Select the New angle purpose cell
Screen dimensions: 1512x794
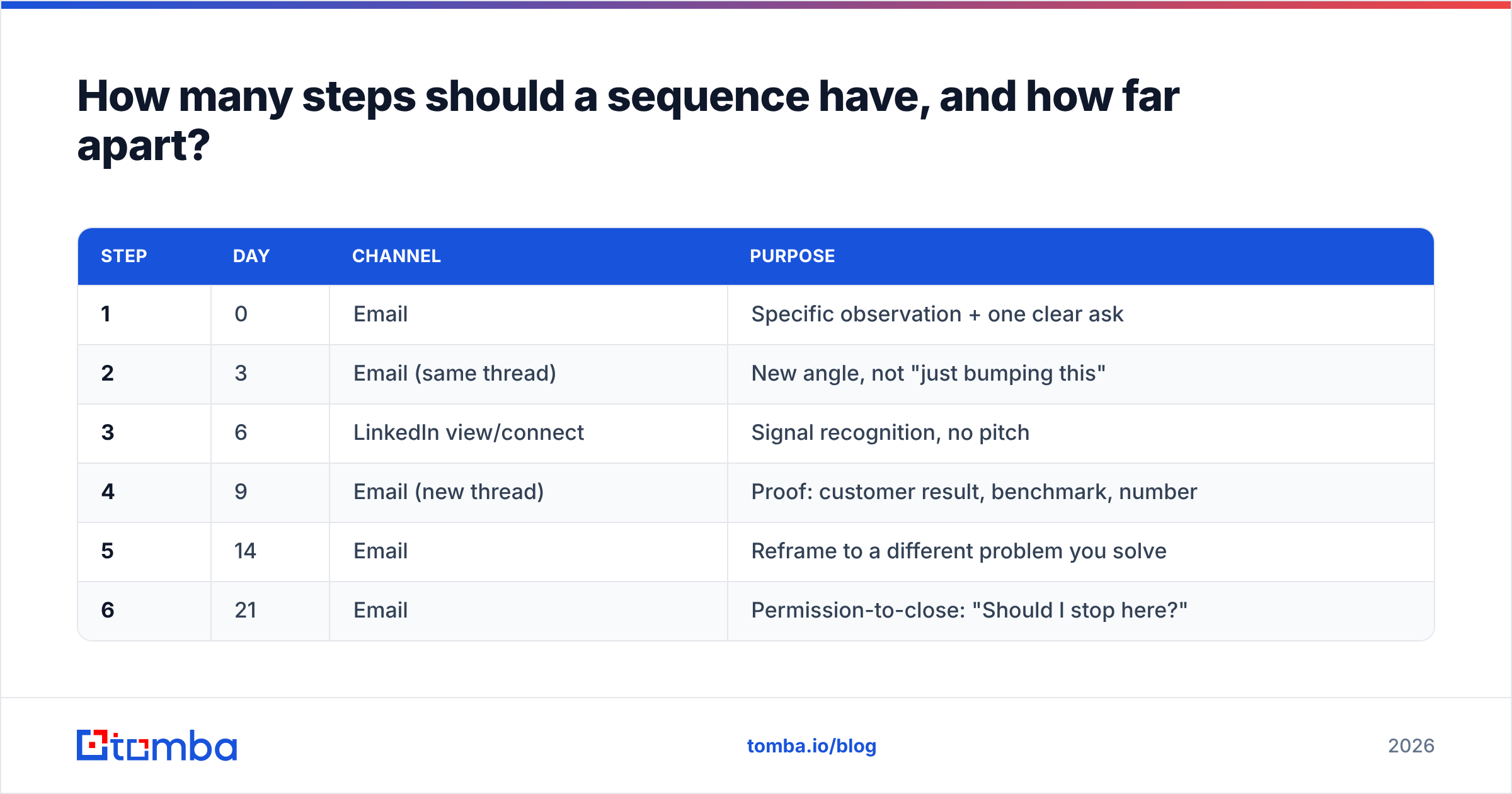1081,374
